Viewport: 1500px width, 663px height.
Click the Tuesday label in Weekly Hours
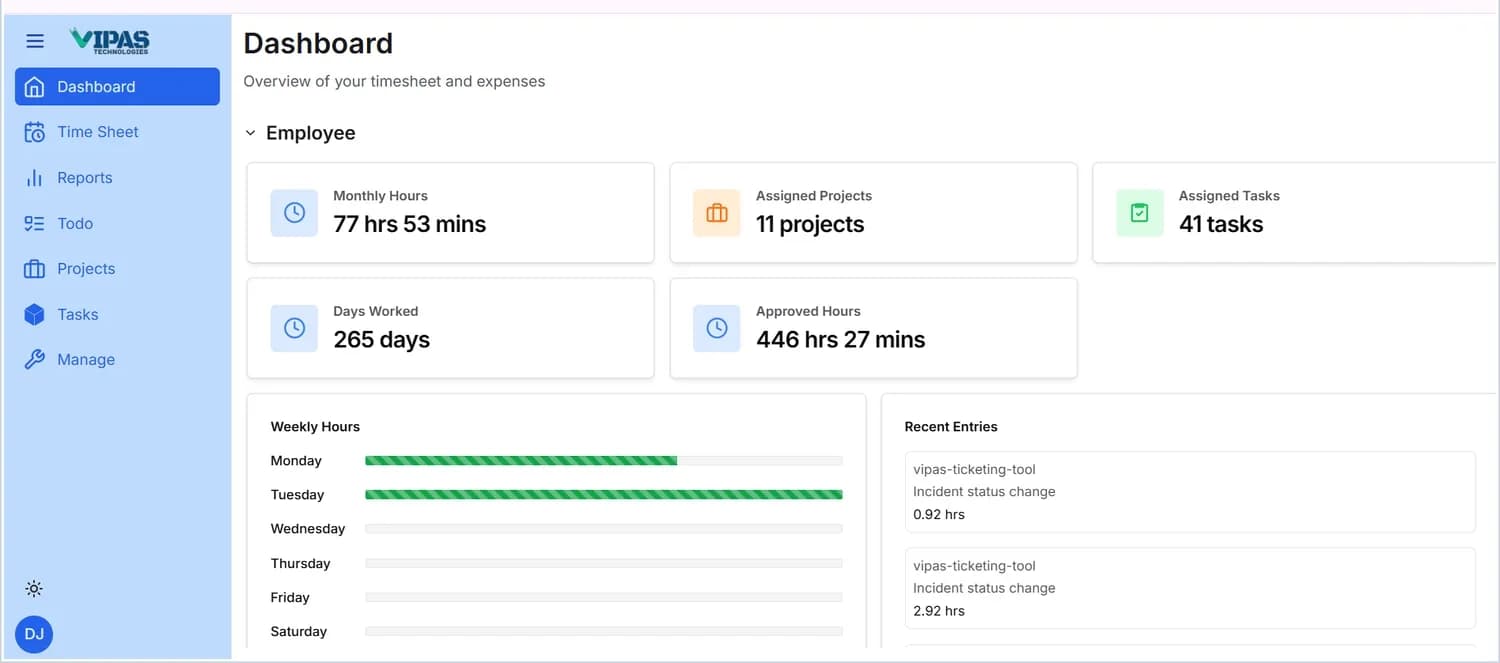[298, 495]
